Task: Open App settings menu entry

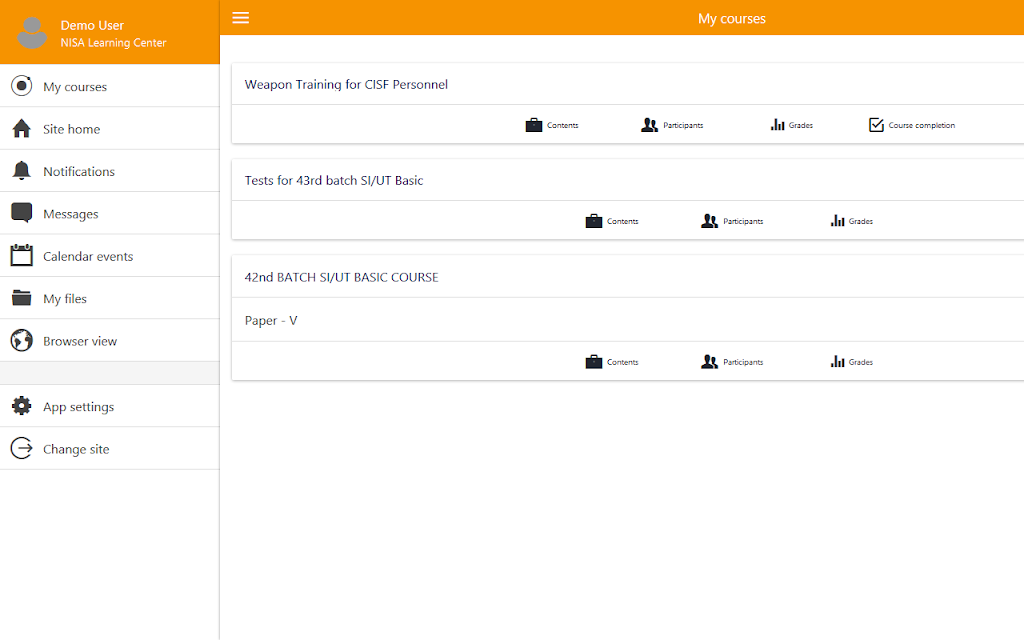Action: click(x=110, y=406)
